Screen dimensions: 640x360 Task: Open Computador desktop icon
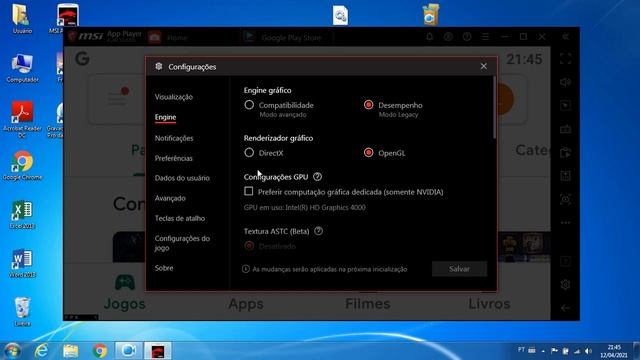coord(22,68)
